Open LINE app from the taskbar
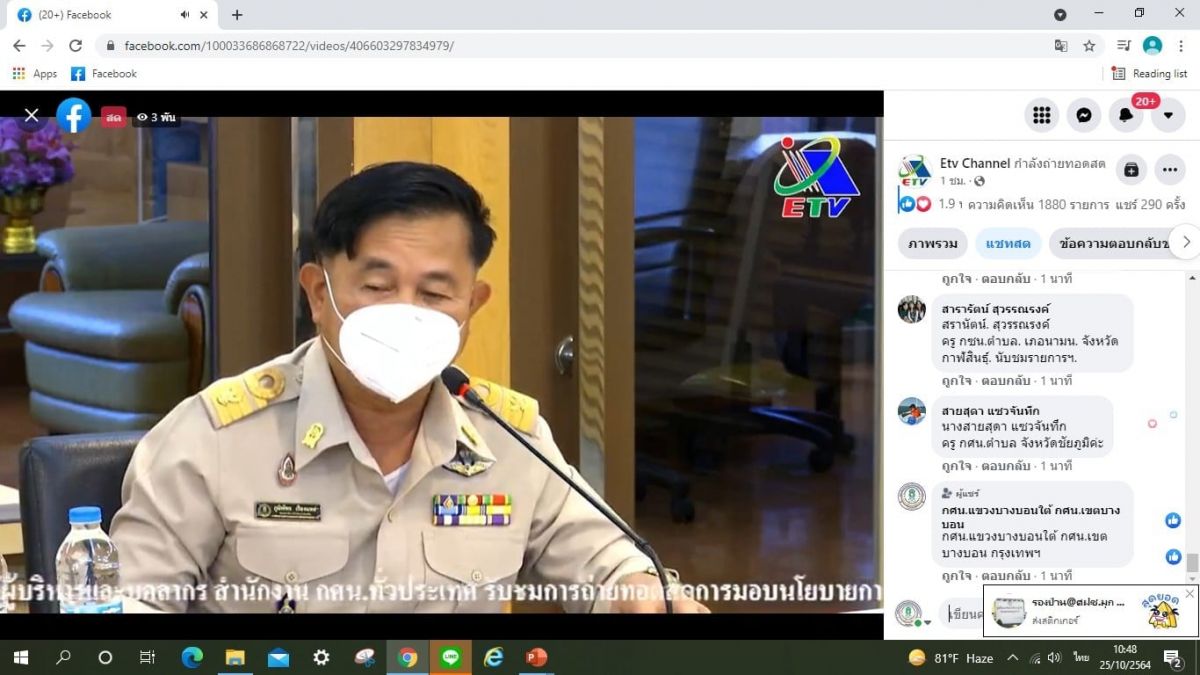The width and height of the screenshot is (1200, 675). click(450, 657)
